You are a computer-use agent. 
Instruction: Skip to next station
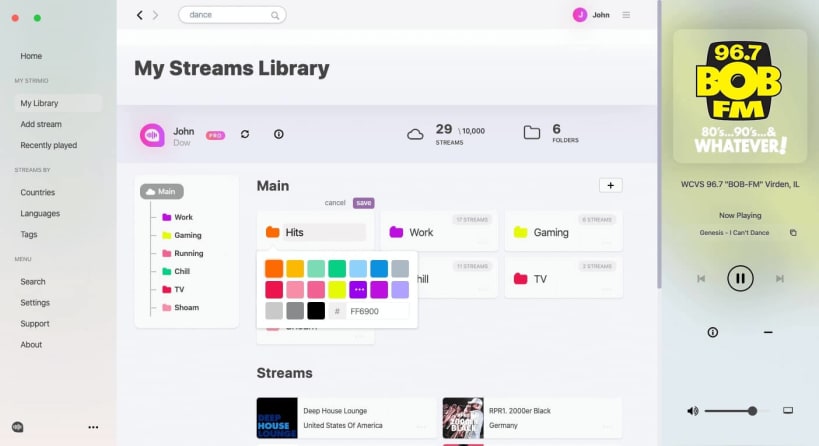tap(779, 279)
